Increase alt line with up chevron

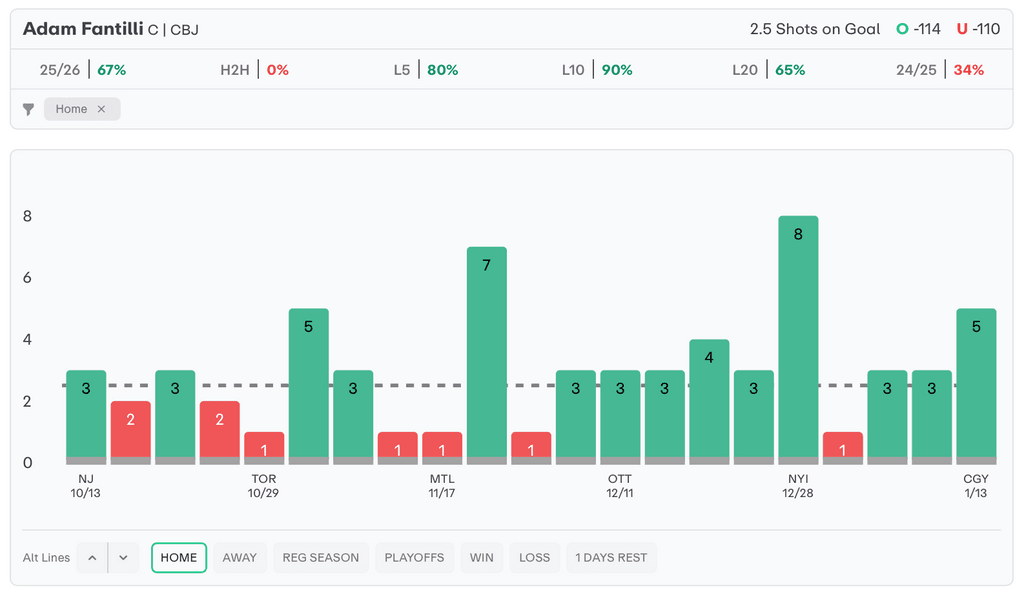click(x=92, y=558)
